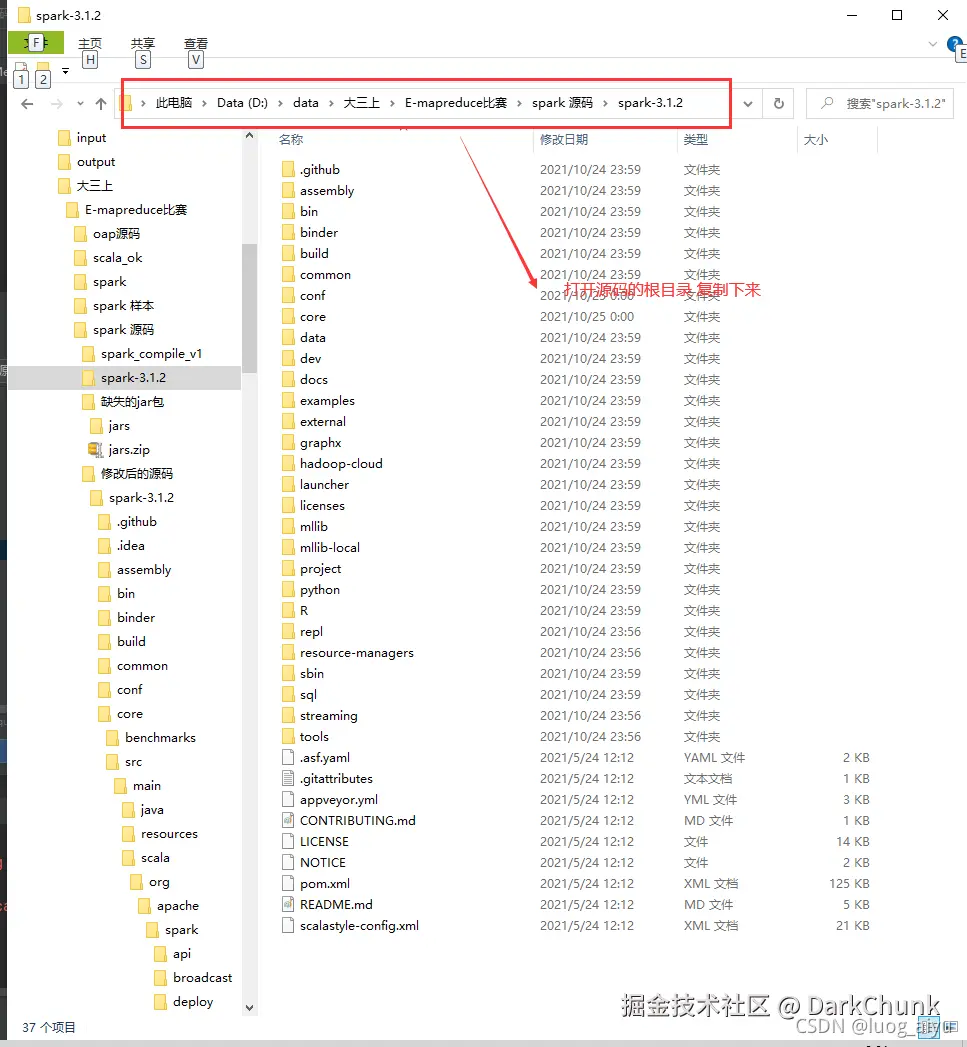
Task: Select spark_compile_v1 in the navigation tree
Action: (x=142, y=354)
